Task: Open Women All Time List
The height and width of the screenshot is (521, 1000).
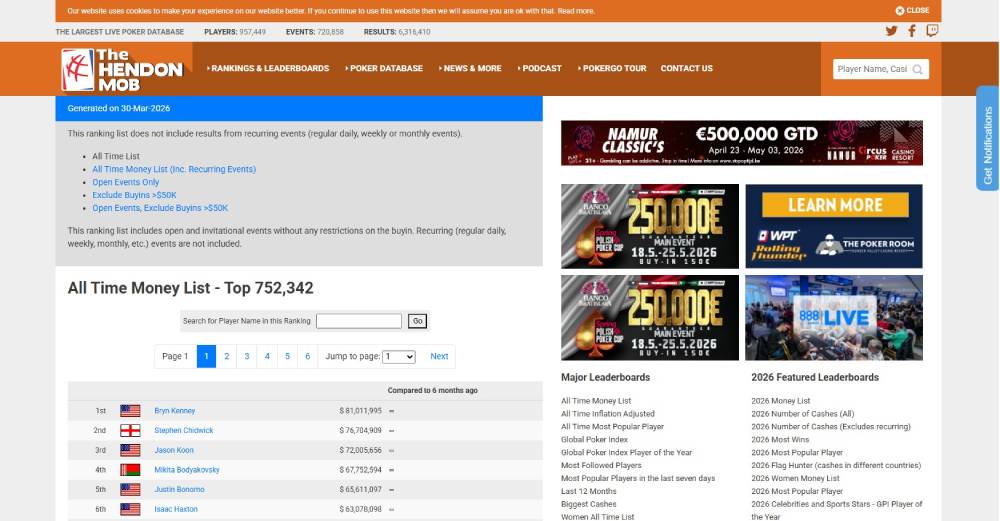Action: (x=598, y=517)
